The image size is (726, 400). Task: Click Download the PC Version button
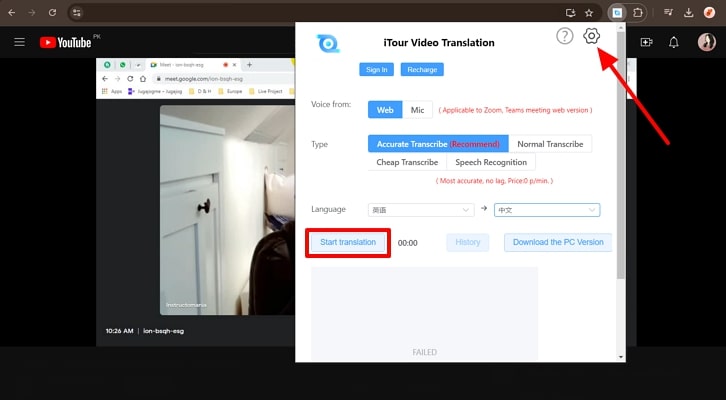coord(557,242)
